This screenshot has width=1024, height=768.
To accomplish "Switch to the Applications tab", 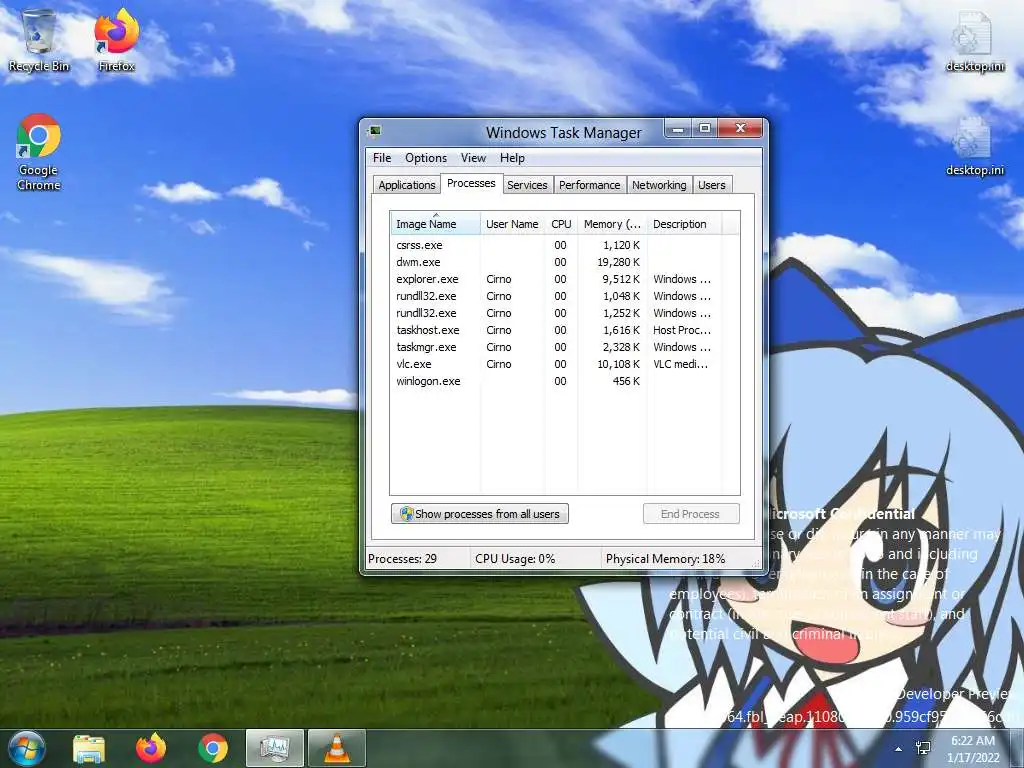I will 406,185.
